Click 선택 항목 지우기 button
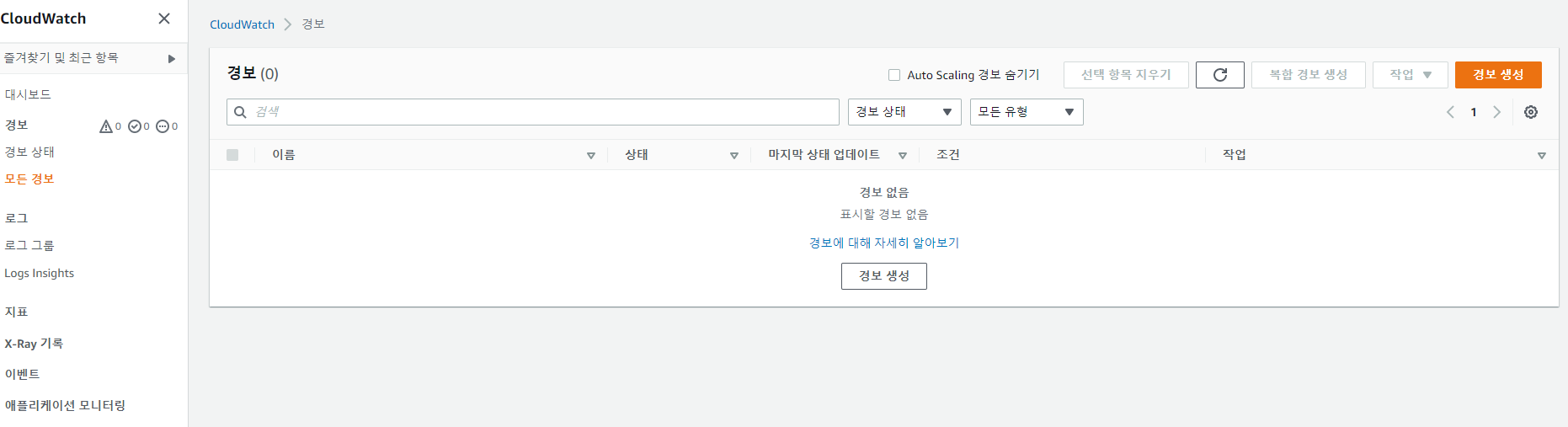 (x=1126, y=75)
